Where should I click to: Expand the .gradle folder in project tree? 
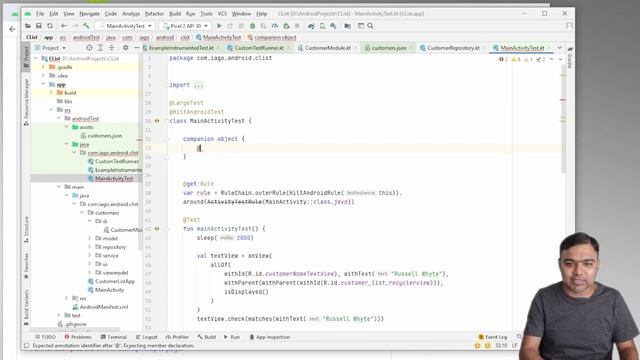pyautogui.click(x=43, y=67)
